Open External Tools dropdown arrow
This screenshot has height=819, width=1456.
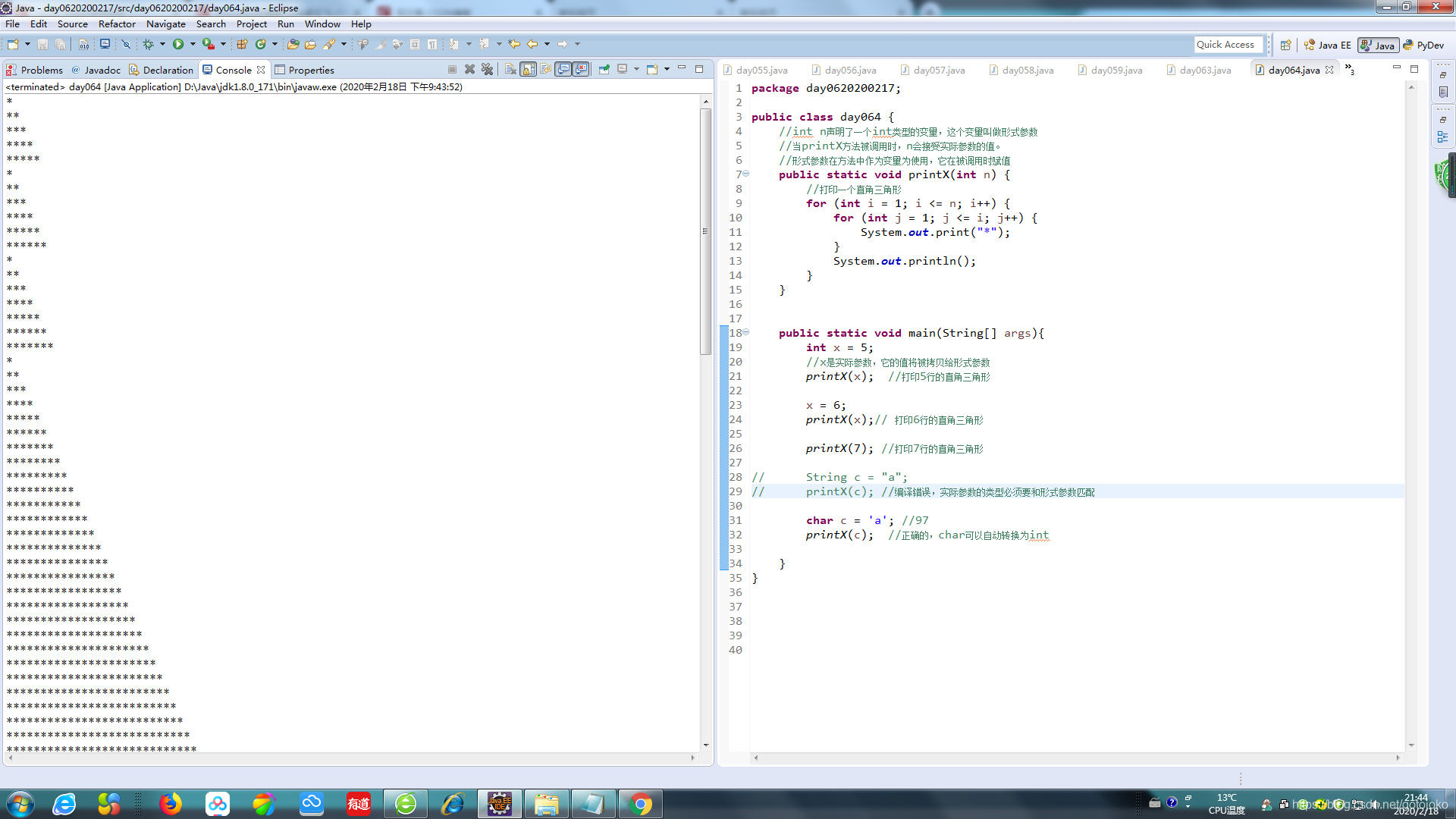click(224, 45)
